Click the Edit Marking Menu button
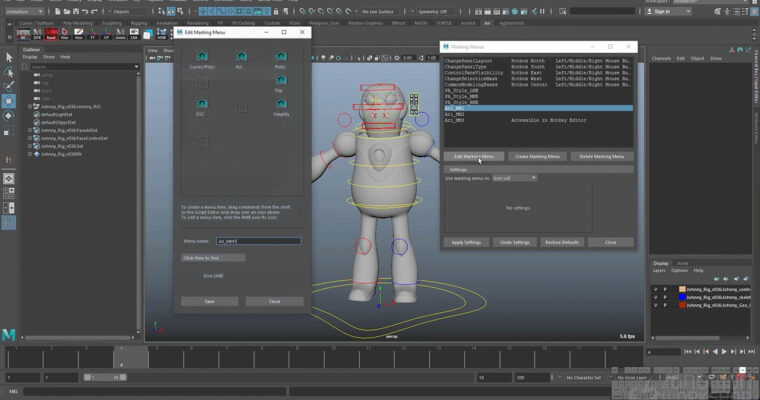This screenshot has height=400, width=760. tap(474, 156)
